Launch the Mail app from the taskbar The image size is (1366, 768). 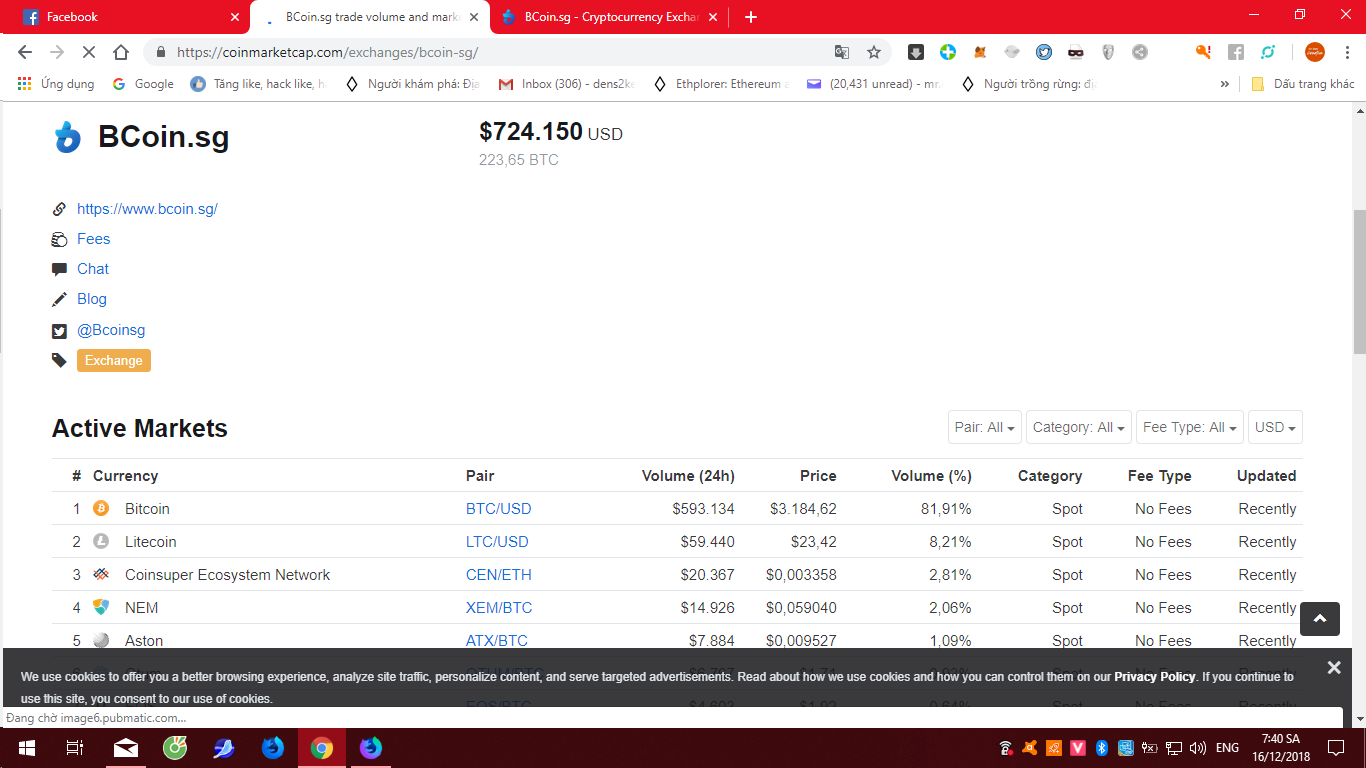click(x=126, y=748)
